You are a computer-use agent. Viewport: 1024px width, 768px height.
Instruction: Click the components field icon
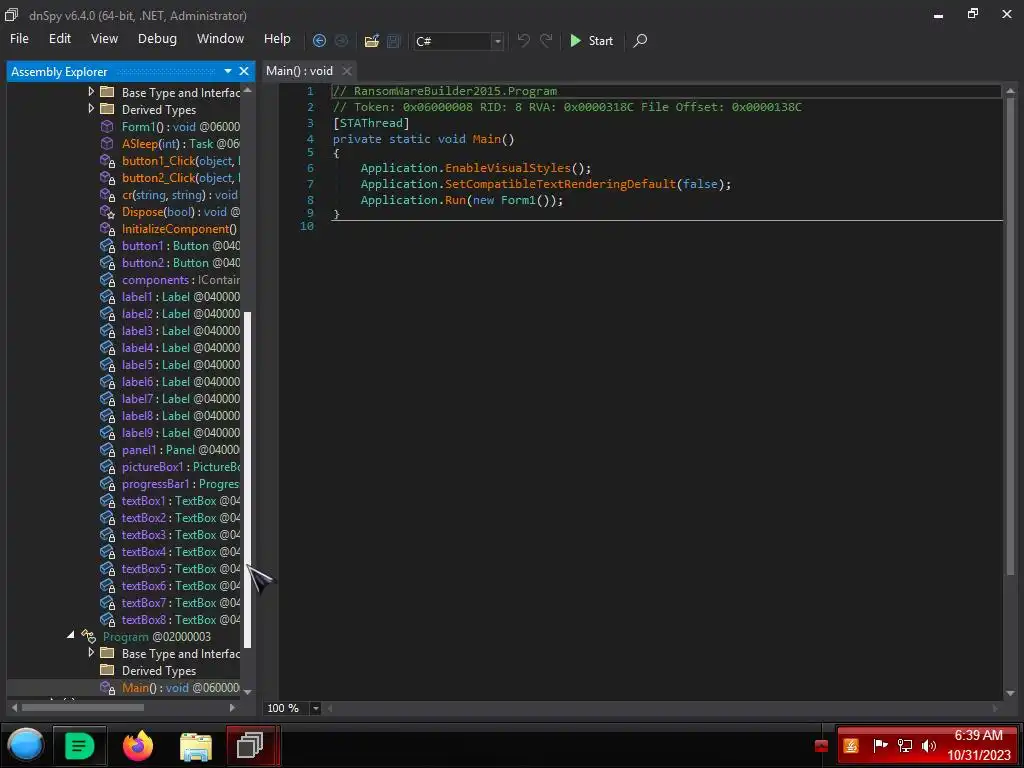(x=107, y=280)
